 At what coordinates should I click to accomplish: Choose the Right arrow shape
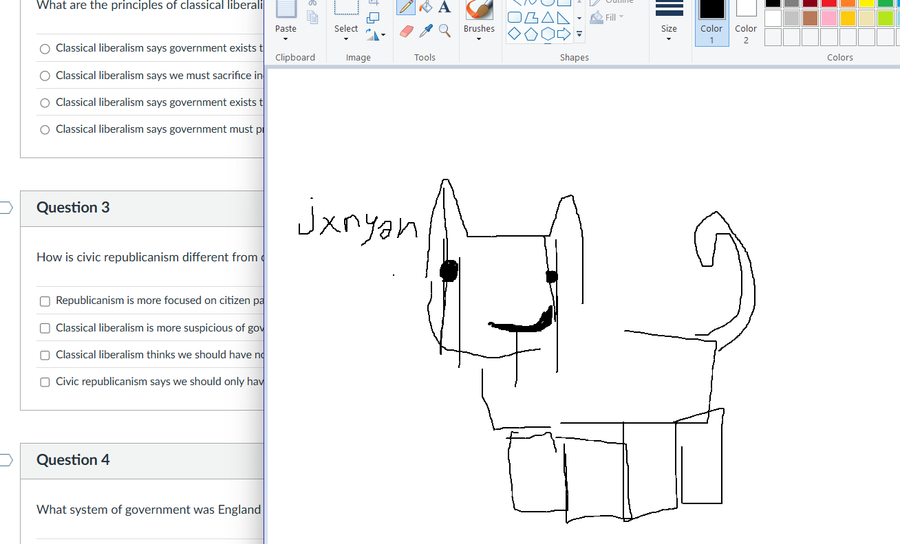click(564, 34)
